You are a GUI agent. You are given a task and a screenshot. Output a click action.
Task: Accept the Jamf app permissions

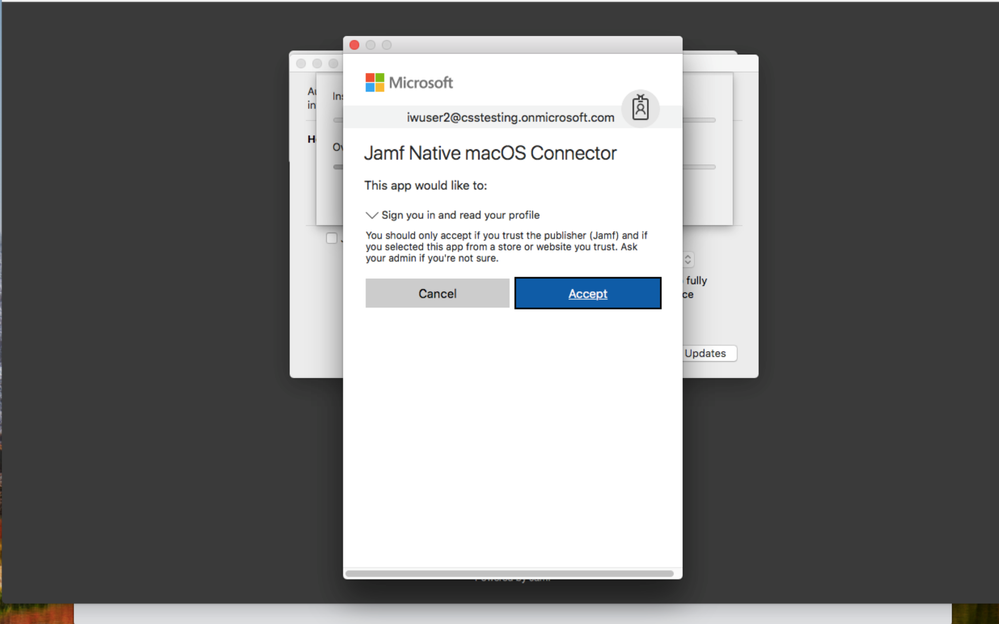pyautogui.click(x=587, y=293)
